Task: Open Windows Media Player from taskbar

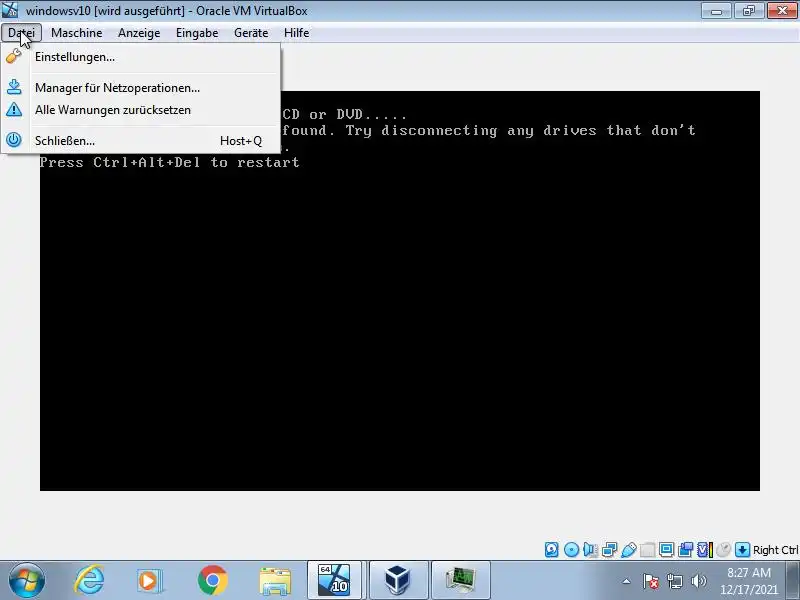Action: coord(149,581)
